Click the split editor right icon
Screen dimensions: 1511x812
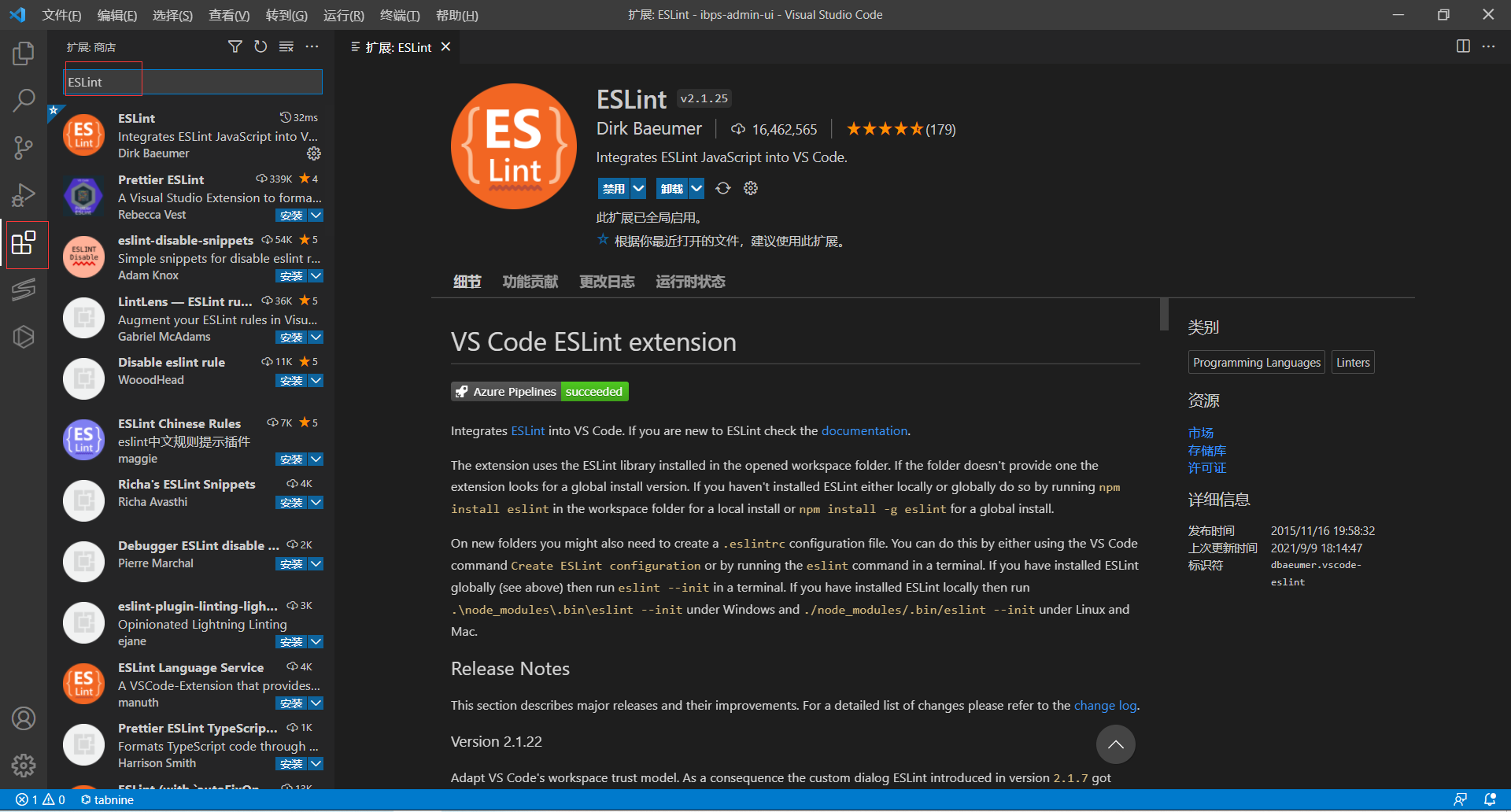coord(1463,46)
